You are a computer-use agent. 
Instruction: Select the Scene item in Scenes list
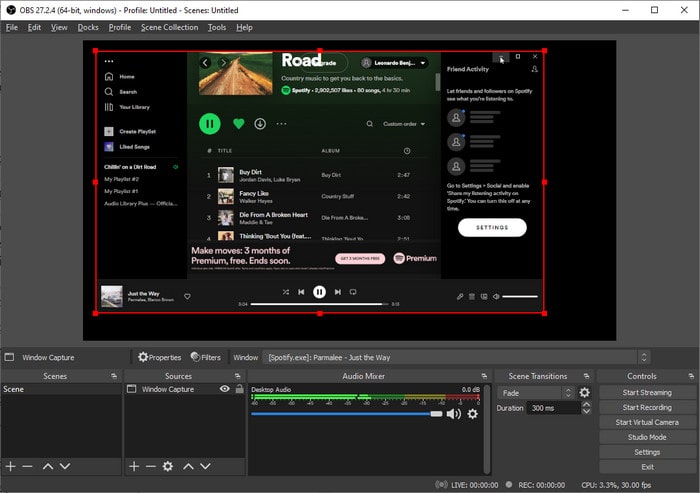click(x=61, y=389)
